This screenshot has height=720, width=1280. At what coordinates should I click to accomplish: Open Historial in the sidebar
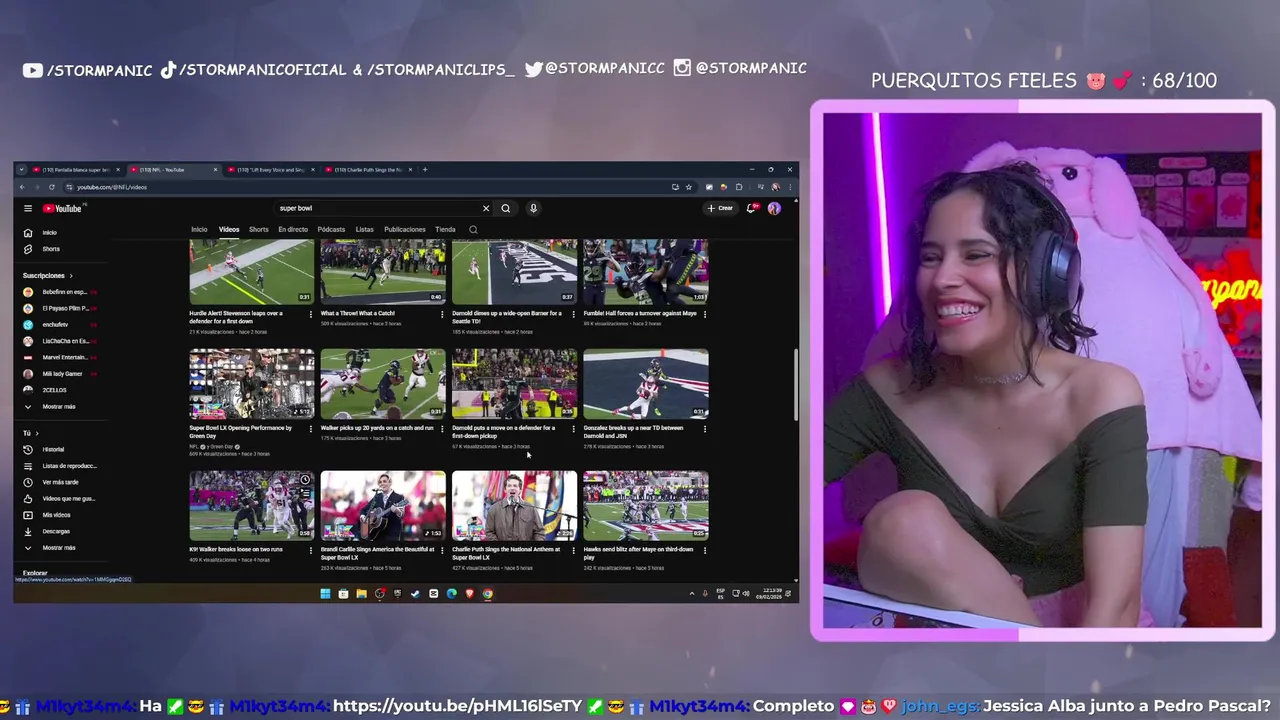click(52, 450)
